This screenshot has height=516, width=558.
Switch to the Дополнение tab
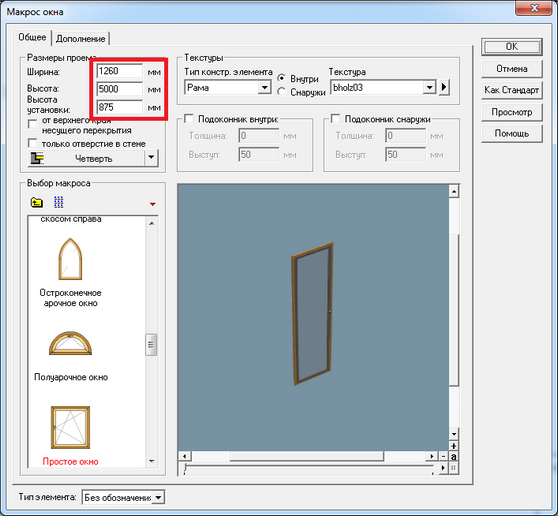tap(81, 39)
